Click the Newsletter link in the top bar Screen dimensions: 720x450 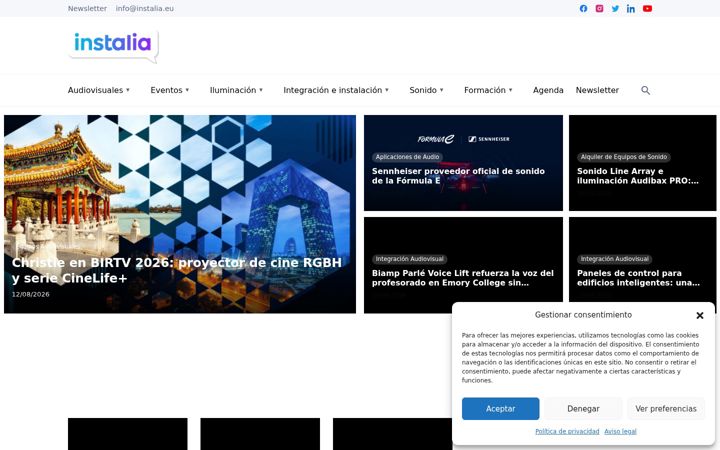tap(87, 8)
